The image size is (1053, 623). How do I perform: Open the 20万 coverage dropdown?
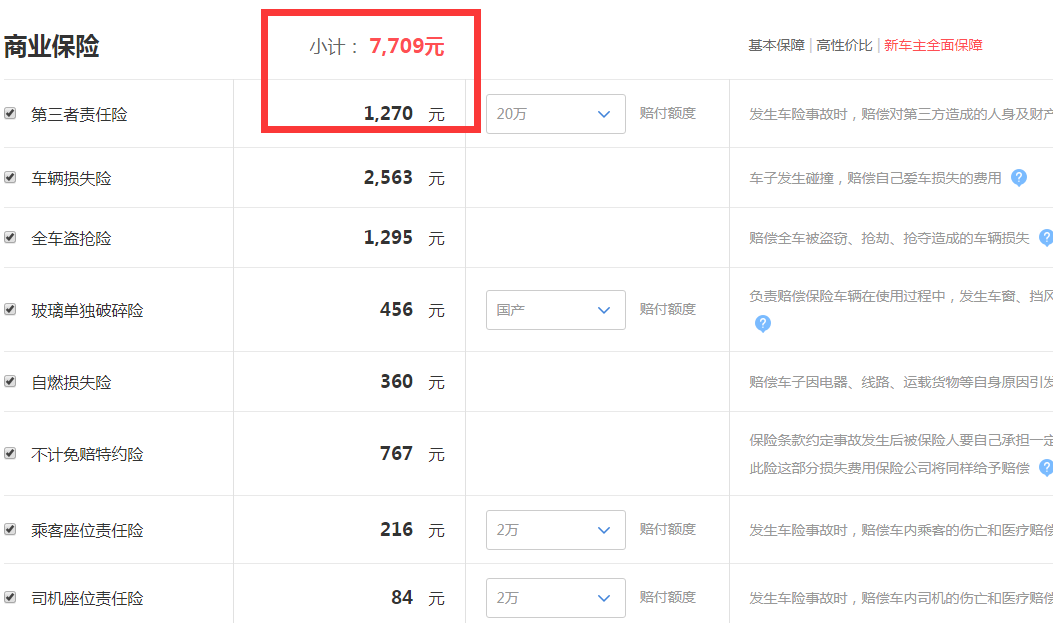pos(555,114)
